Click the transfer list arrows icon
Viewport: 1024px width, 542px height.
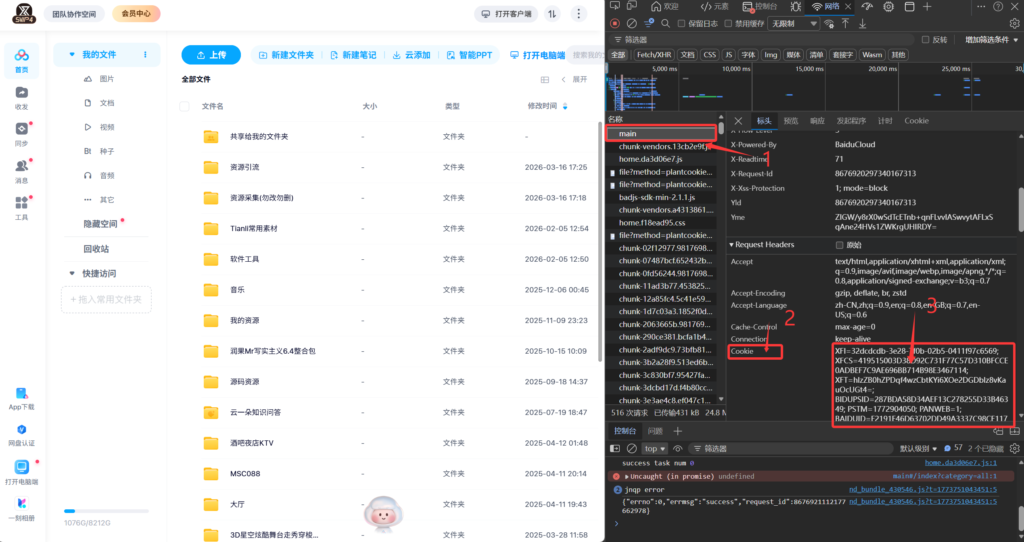click(552, 14)
